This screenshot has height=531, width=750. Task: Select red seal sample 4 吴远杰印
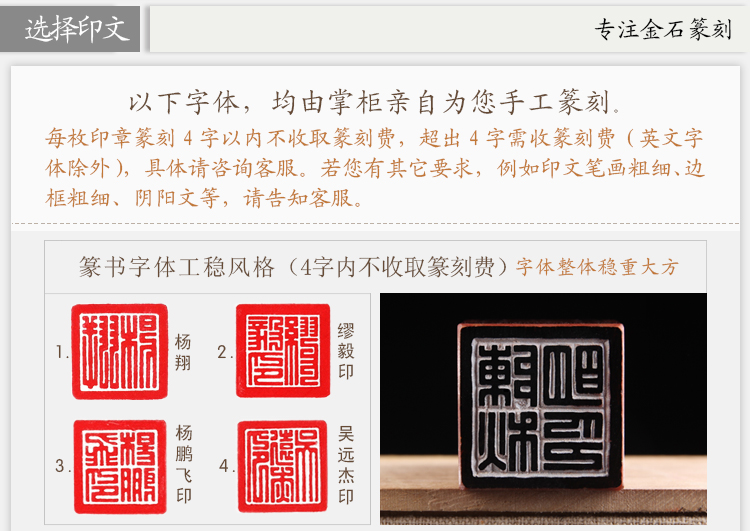point(283,466)
